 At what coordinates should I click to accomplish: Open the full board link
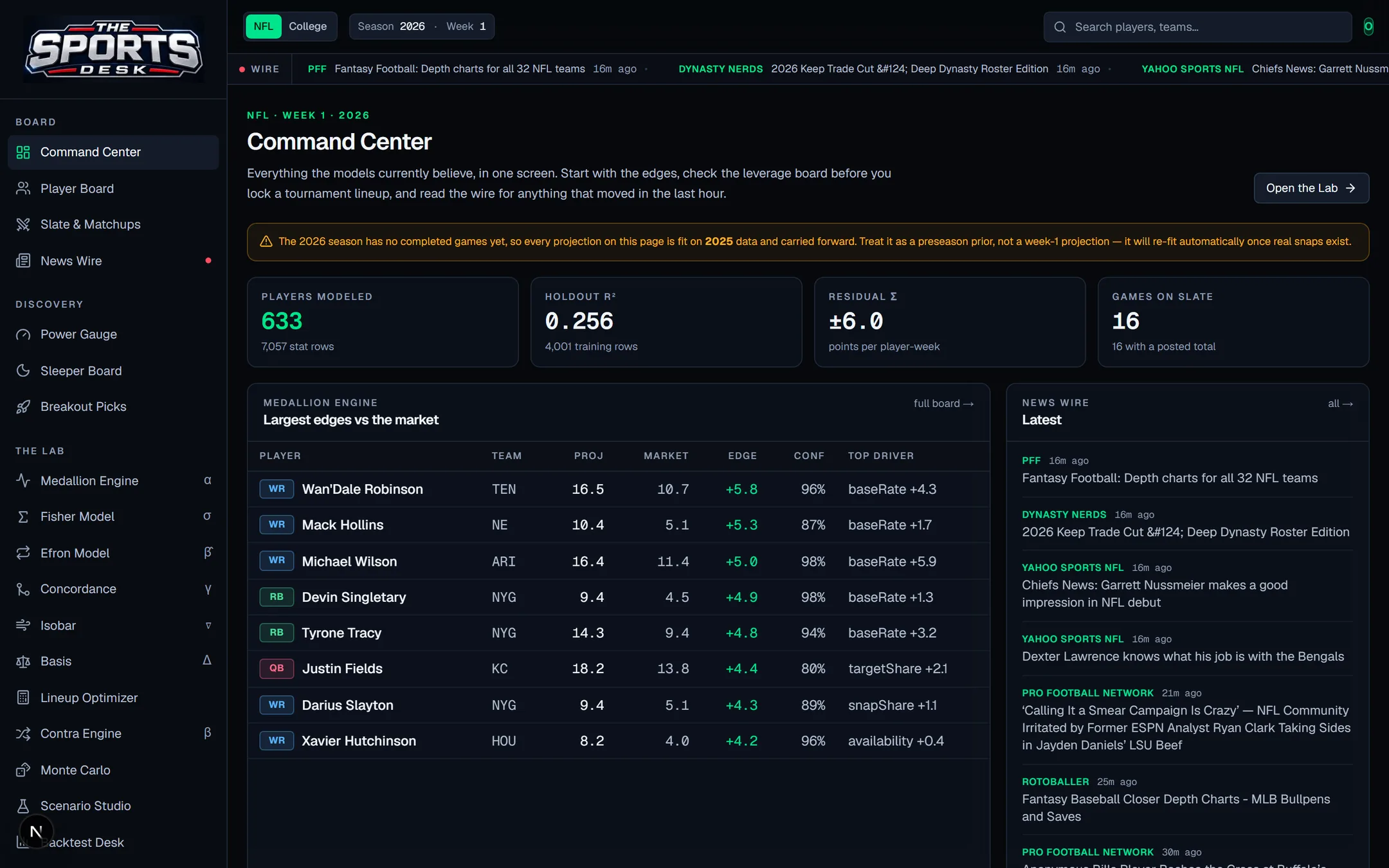tap(943, 404)
